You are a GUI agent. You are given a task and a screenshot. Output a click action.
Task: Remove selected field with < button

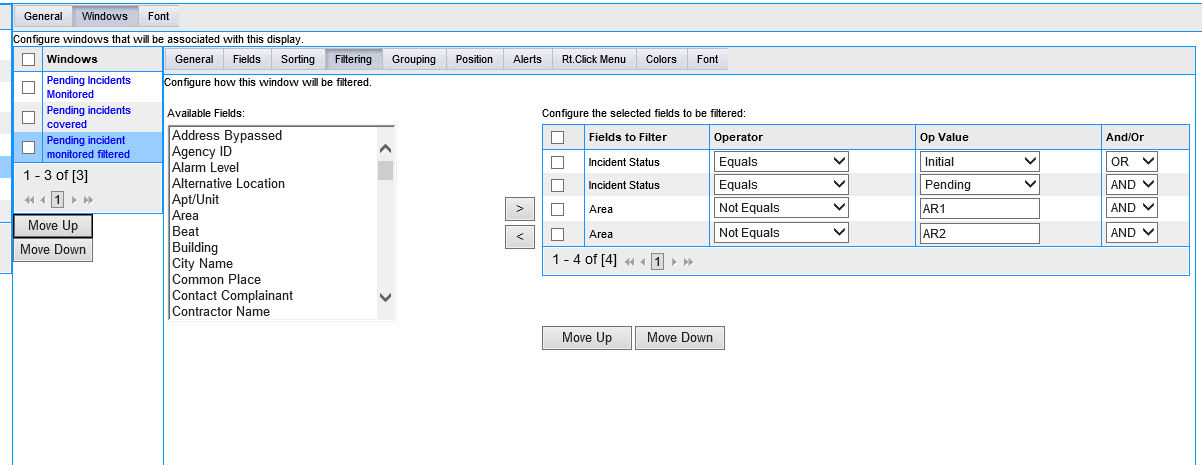point(519,237)
